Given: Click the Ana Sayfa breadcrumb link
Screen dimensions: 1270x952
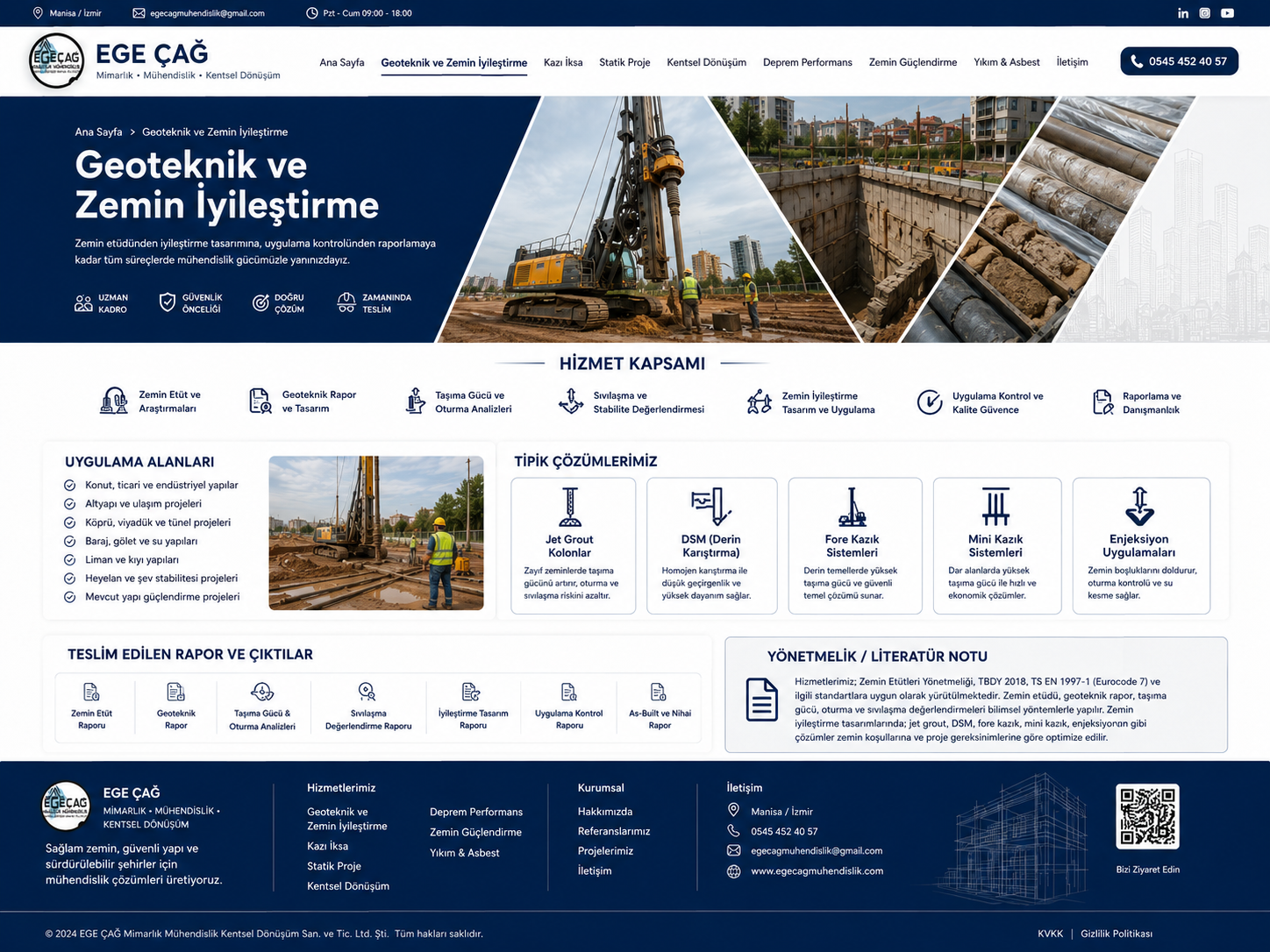Looking at the screenshot, I should (x=98, y=132).
